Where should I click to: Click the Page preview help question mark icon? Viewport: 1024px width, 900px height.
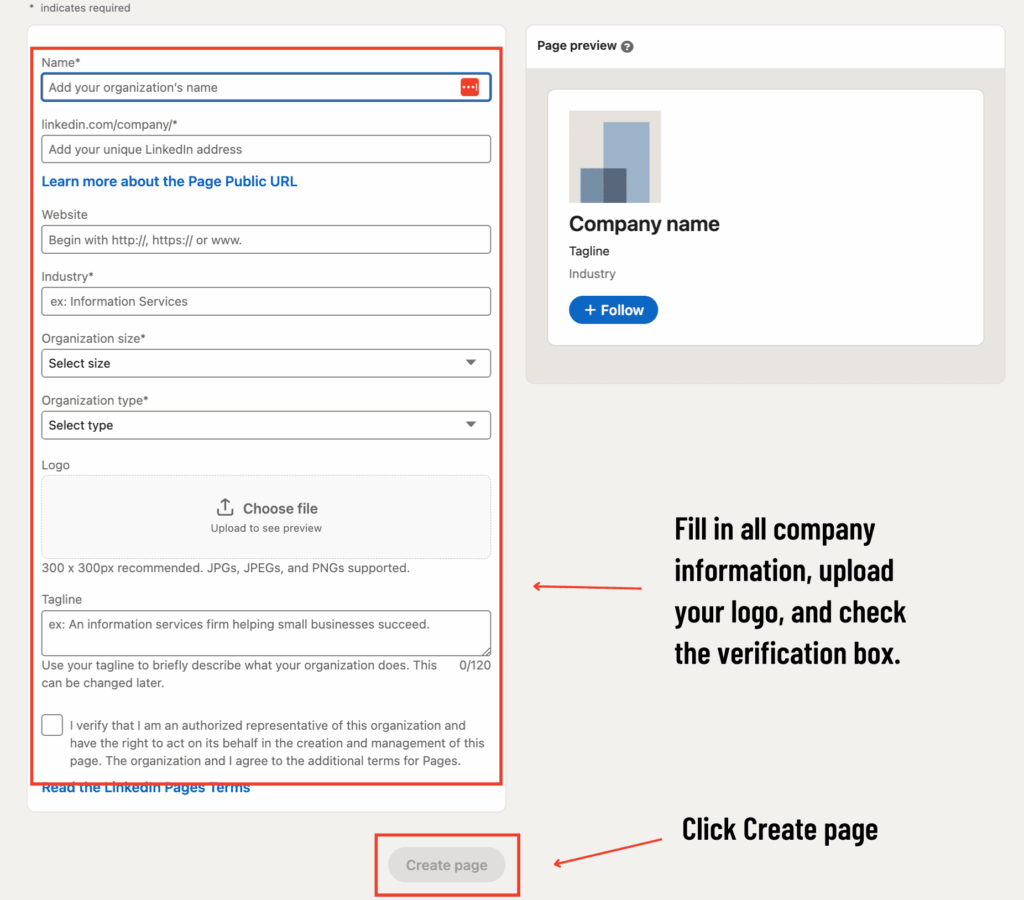click(x=627, y=46)
